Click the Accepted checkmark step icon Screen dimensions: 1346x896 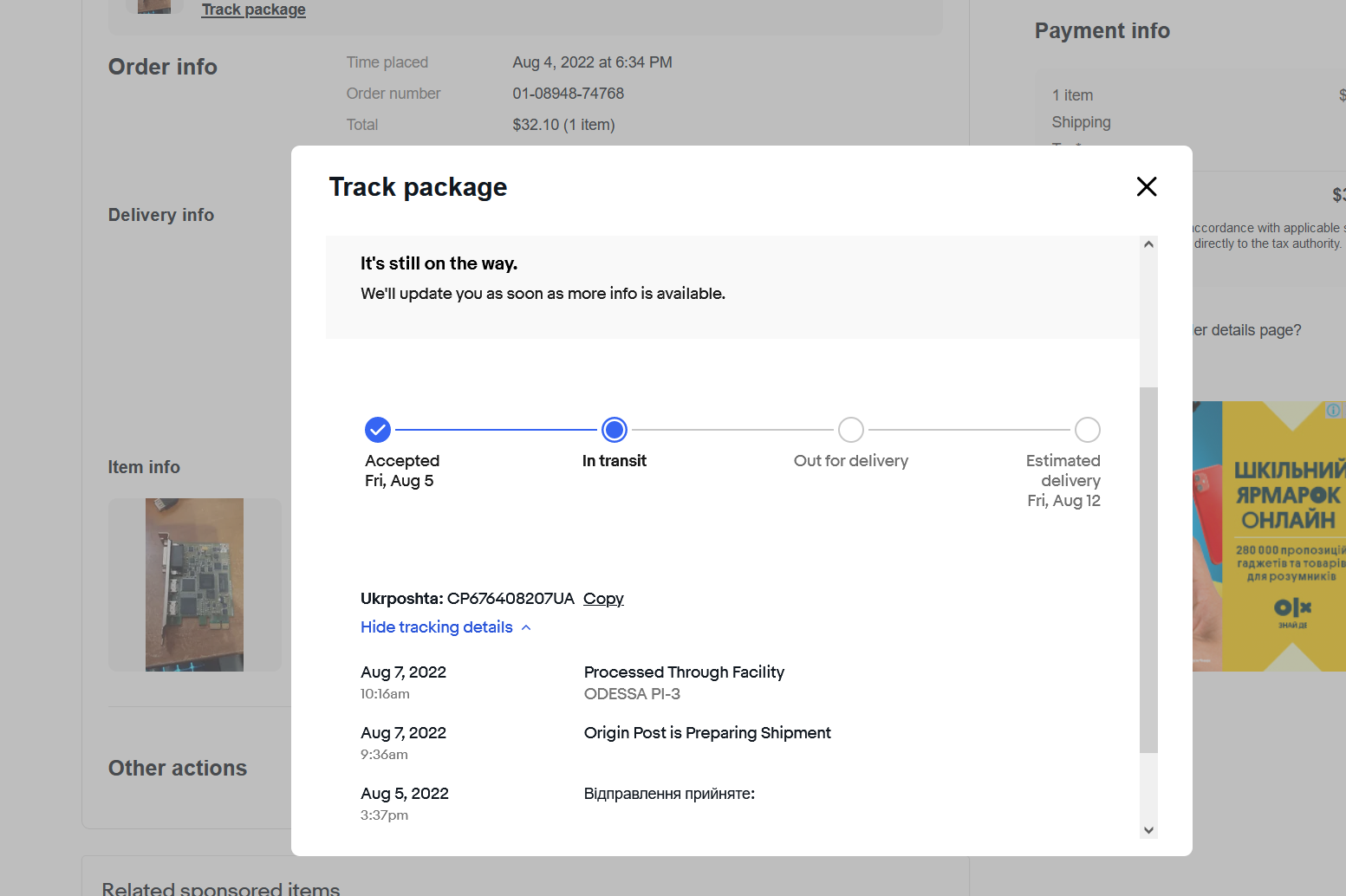378,430
